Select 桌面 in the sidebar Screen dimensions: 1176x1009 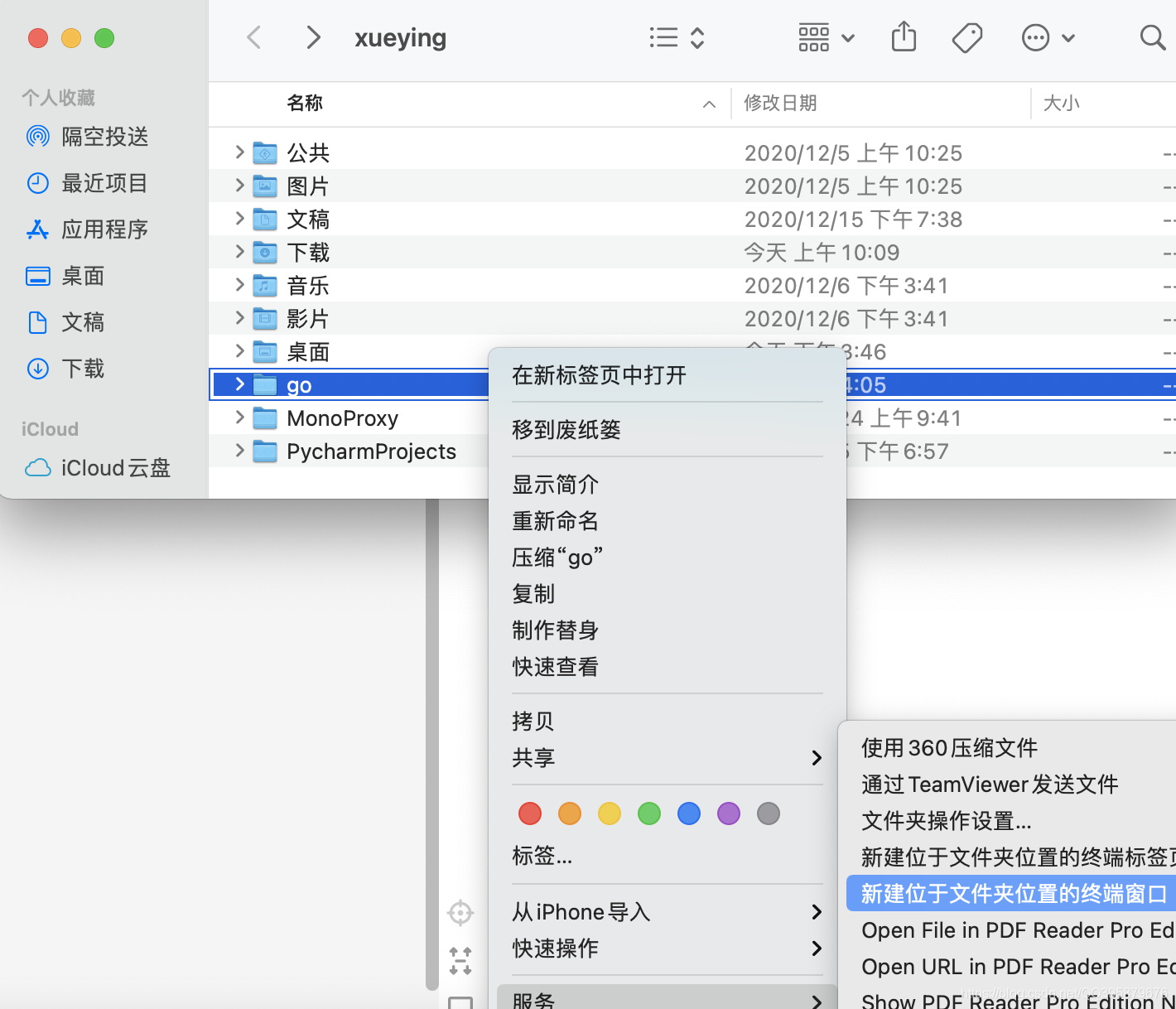pos(65,276)
